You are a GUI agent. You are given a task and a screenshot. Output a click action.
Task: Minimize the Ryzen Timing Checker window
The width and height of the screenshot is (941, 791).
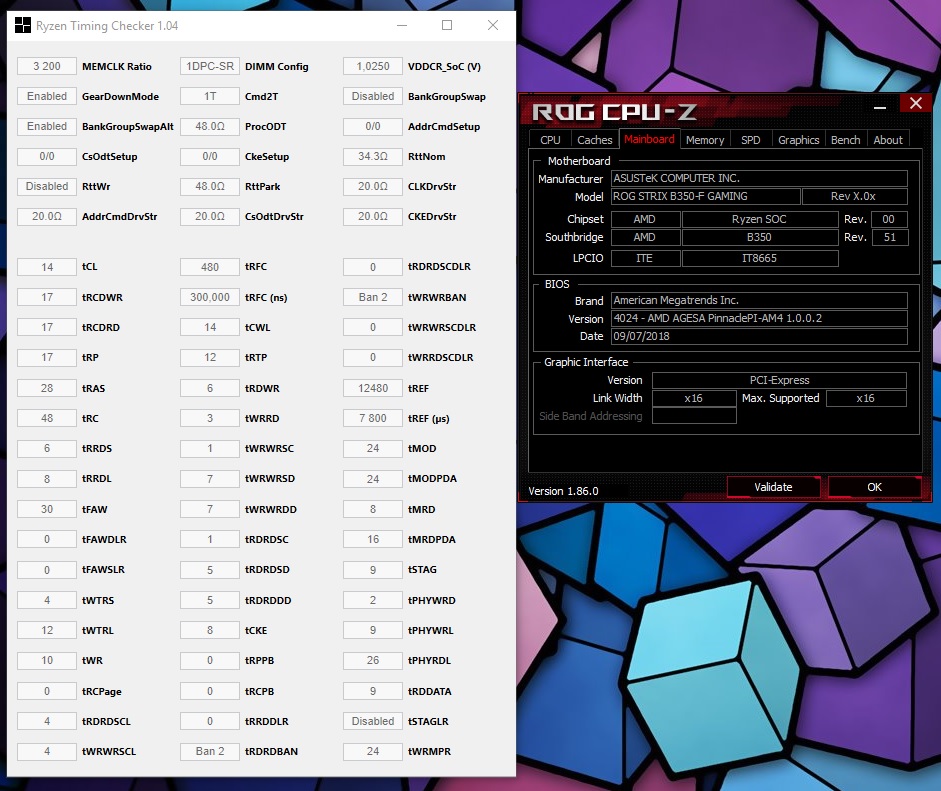pyautogui.click(x=402, y=25)
